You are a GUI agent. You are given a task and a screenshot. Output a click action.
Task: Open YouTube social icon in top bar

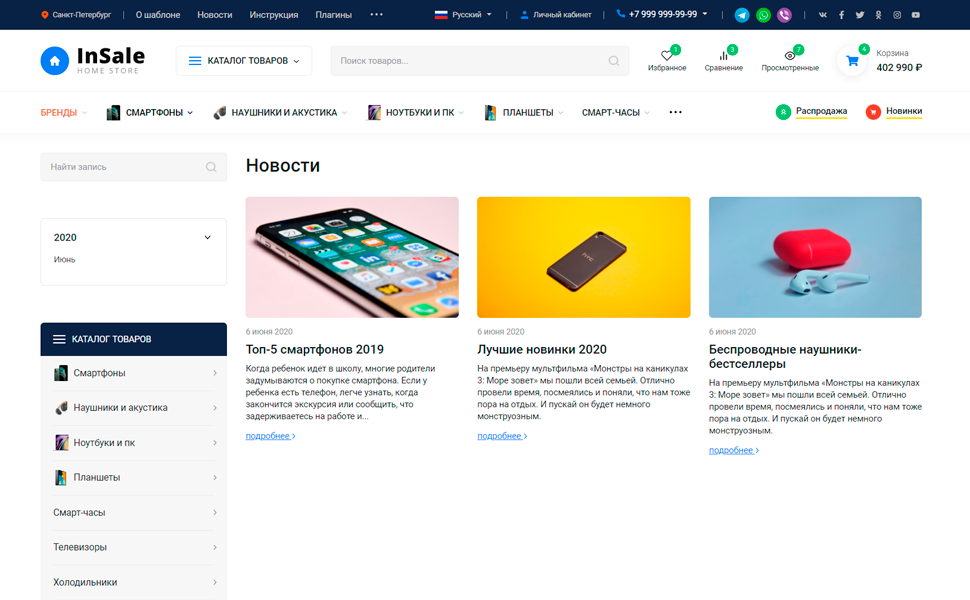[916, 15]
